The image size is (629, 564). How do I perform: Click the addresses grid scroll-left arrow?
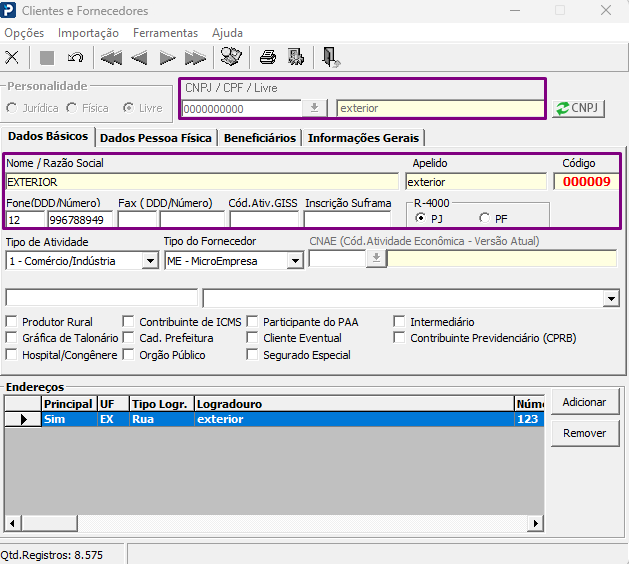[12, 523]
